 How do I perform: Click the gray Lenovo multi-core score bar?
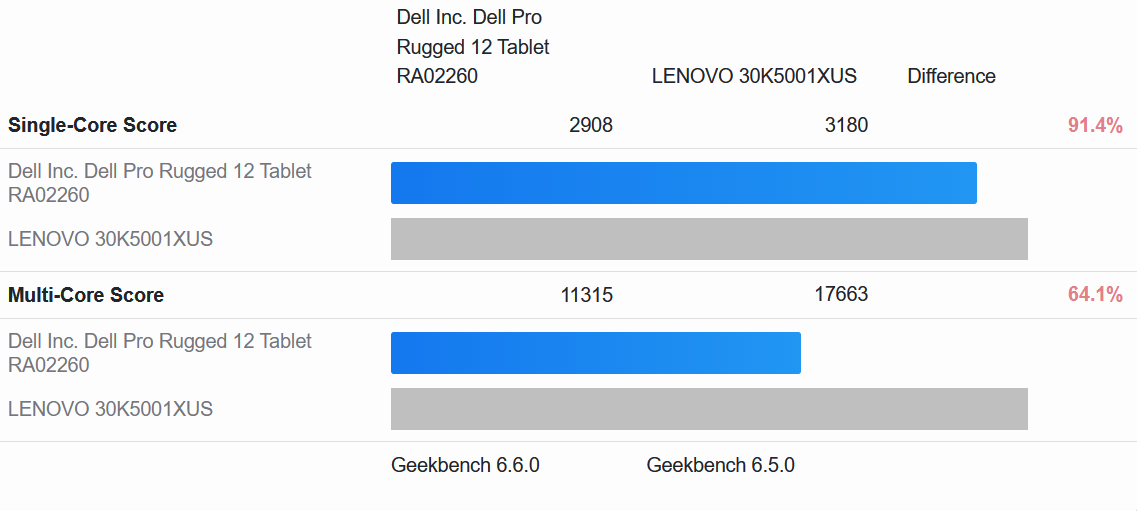(x=709, y=409)
